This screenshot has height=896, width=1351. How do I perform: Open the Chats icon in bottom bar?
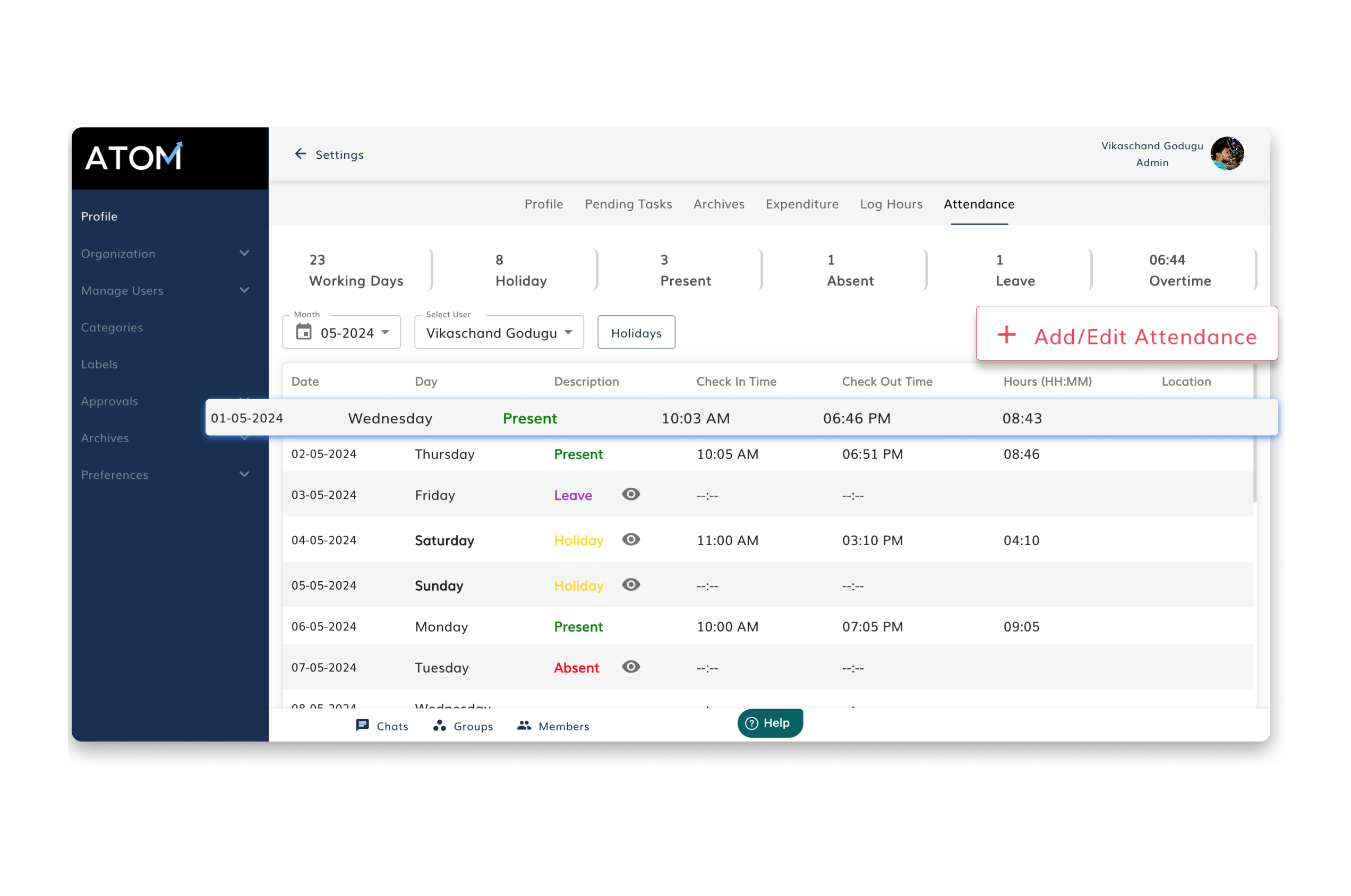(x=362, y=726)
